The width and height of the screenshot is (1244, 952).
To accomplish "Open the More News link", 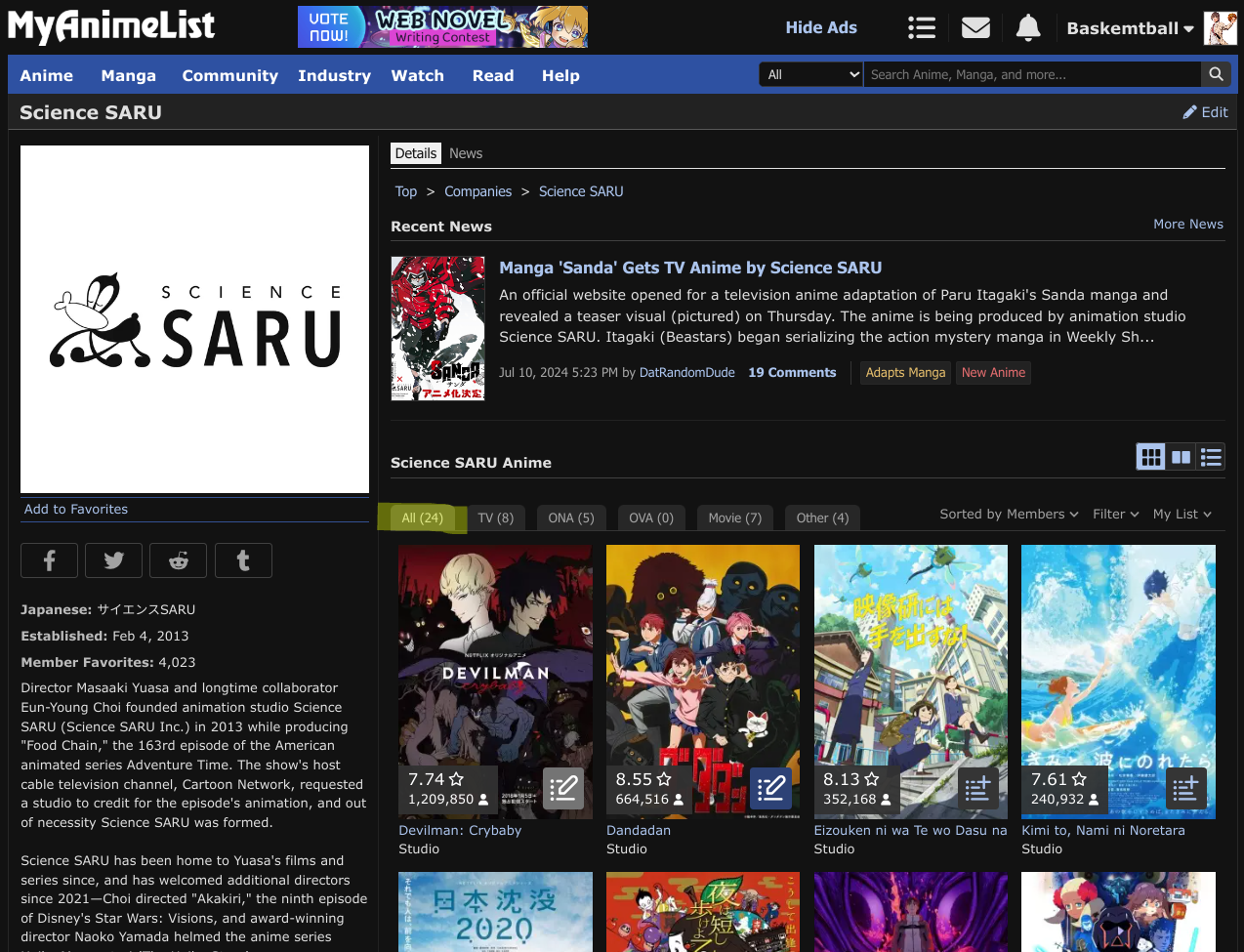I will [1187, 225].
